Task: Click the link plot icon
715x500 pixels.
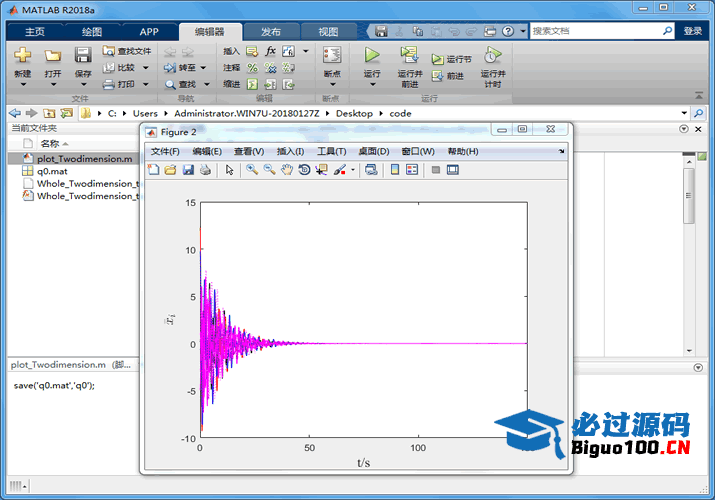Action: point(371,170)
